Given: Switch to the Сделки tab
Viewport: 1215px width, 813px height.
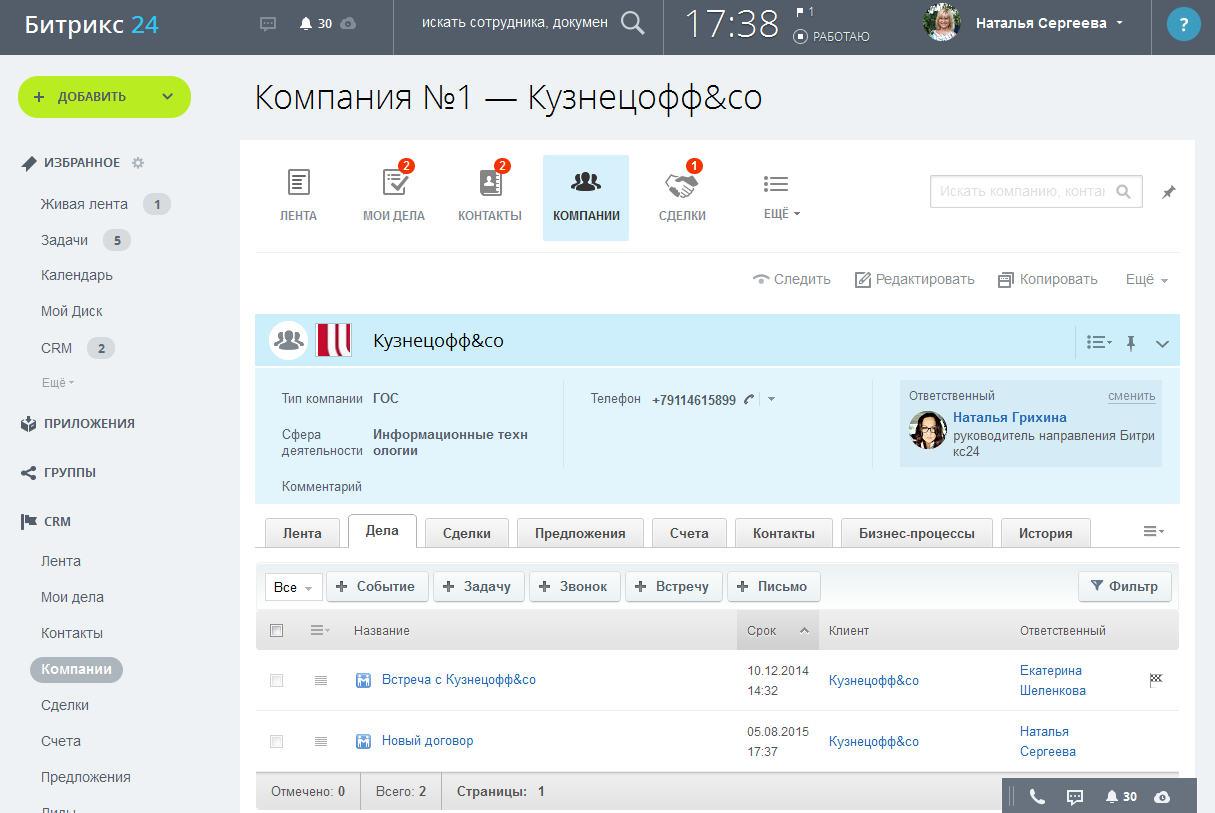Looking at the screenshot, I should pyautogui.click(x=467, y=533).
